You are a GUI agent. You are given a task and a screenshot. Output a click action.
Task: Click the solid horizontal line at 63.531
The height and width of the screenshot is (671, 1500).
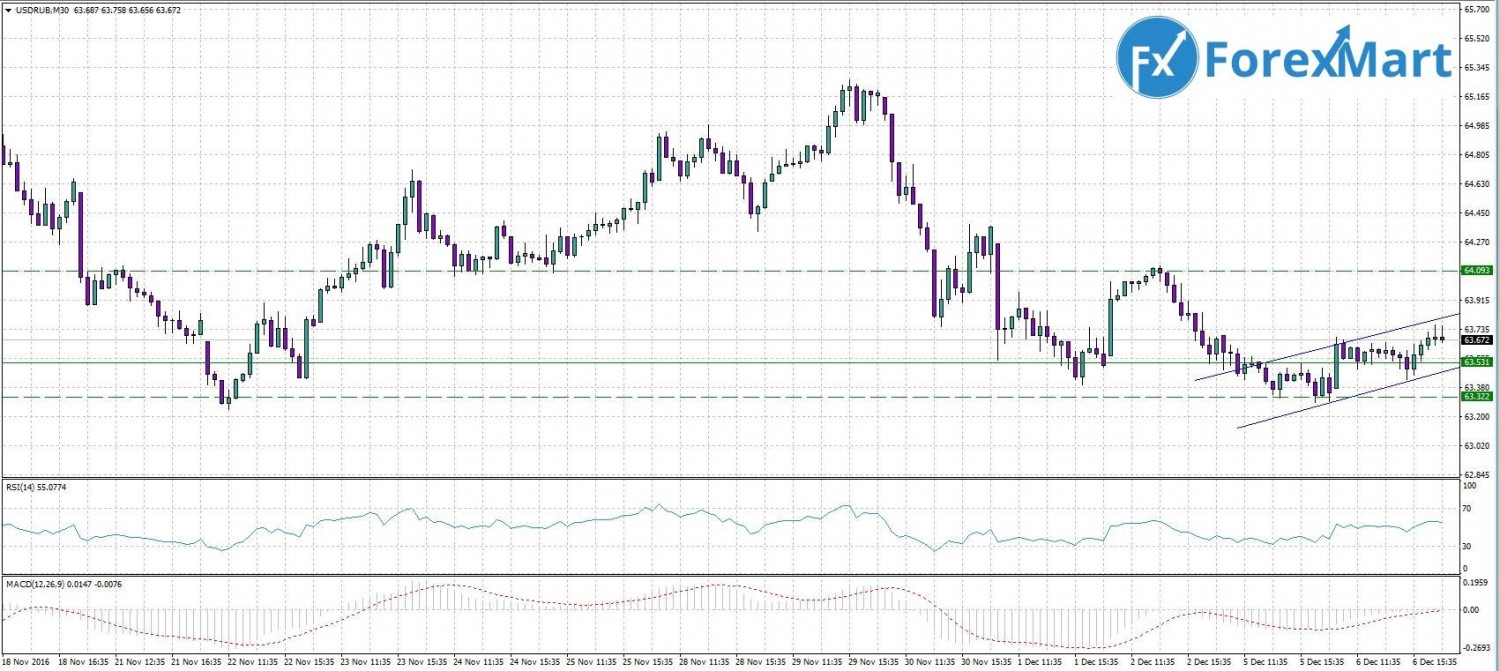pyautogui.click(x=600, y=362)
